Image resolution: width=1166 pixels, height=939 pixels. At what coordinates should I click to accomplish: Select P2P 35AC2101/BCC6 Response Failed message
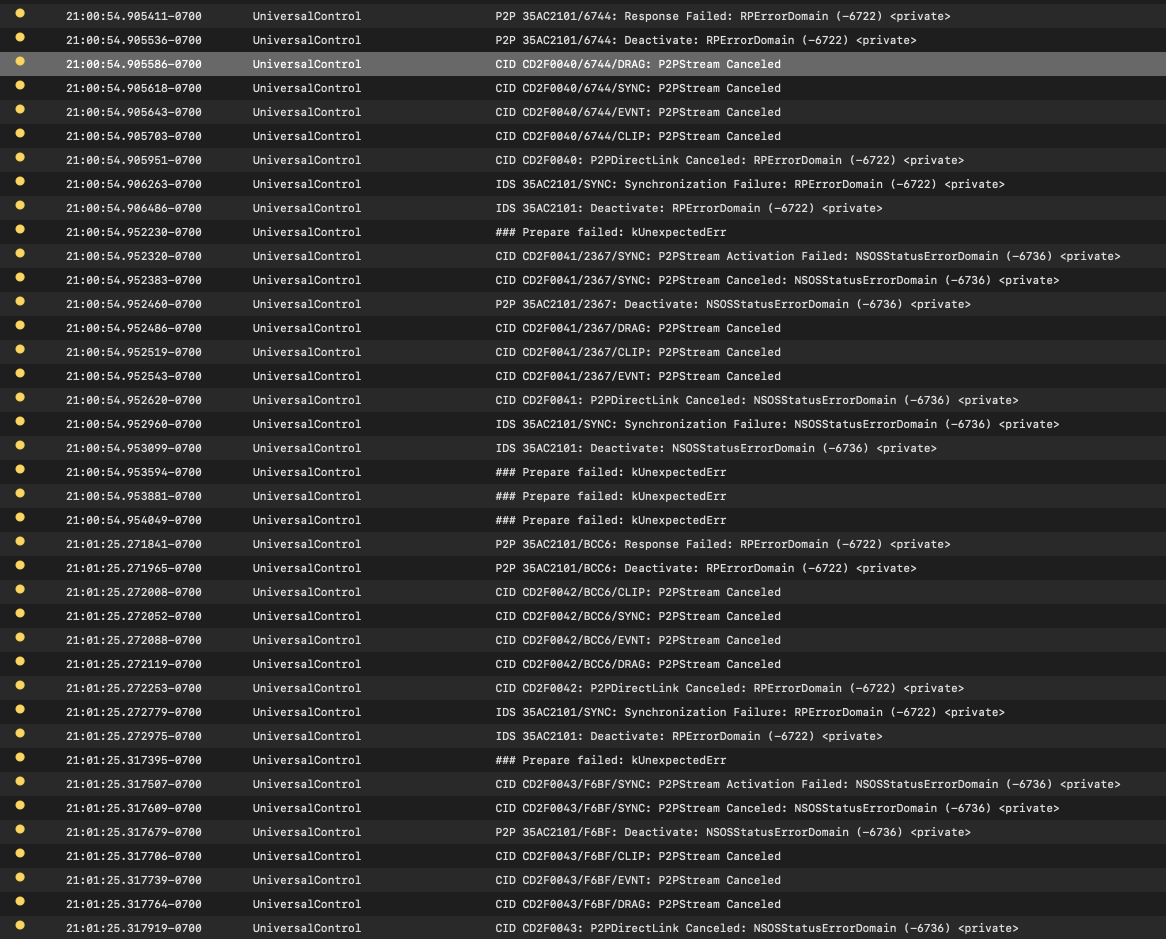tap(722, 544)
